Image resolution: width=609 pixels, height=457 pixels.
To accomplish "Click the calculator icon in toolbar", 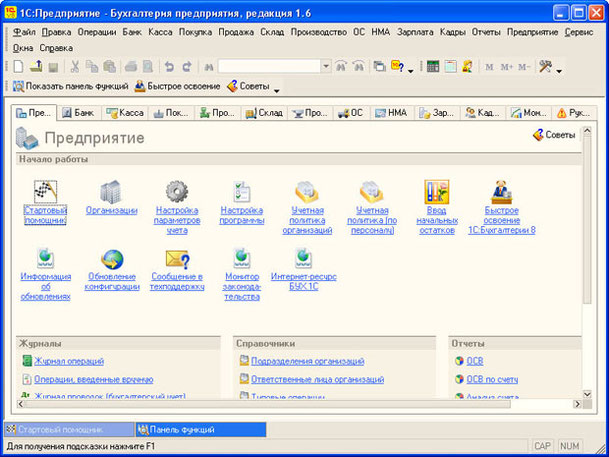I will coord(432,66).
